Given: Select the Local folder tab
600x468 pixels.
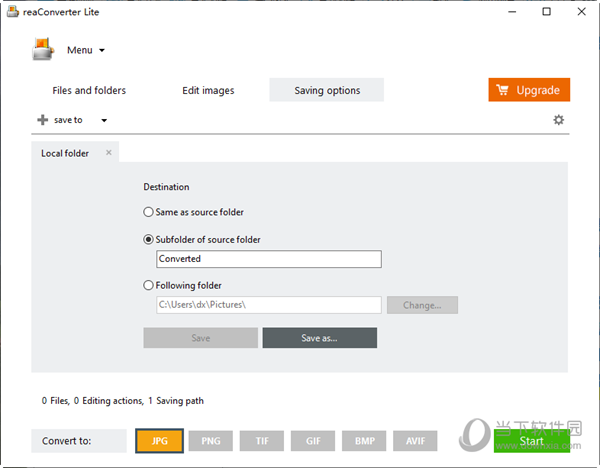Looking at the screenshot, I should tap(65, 153).
